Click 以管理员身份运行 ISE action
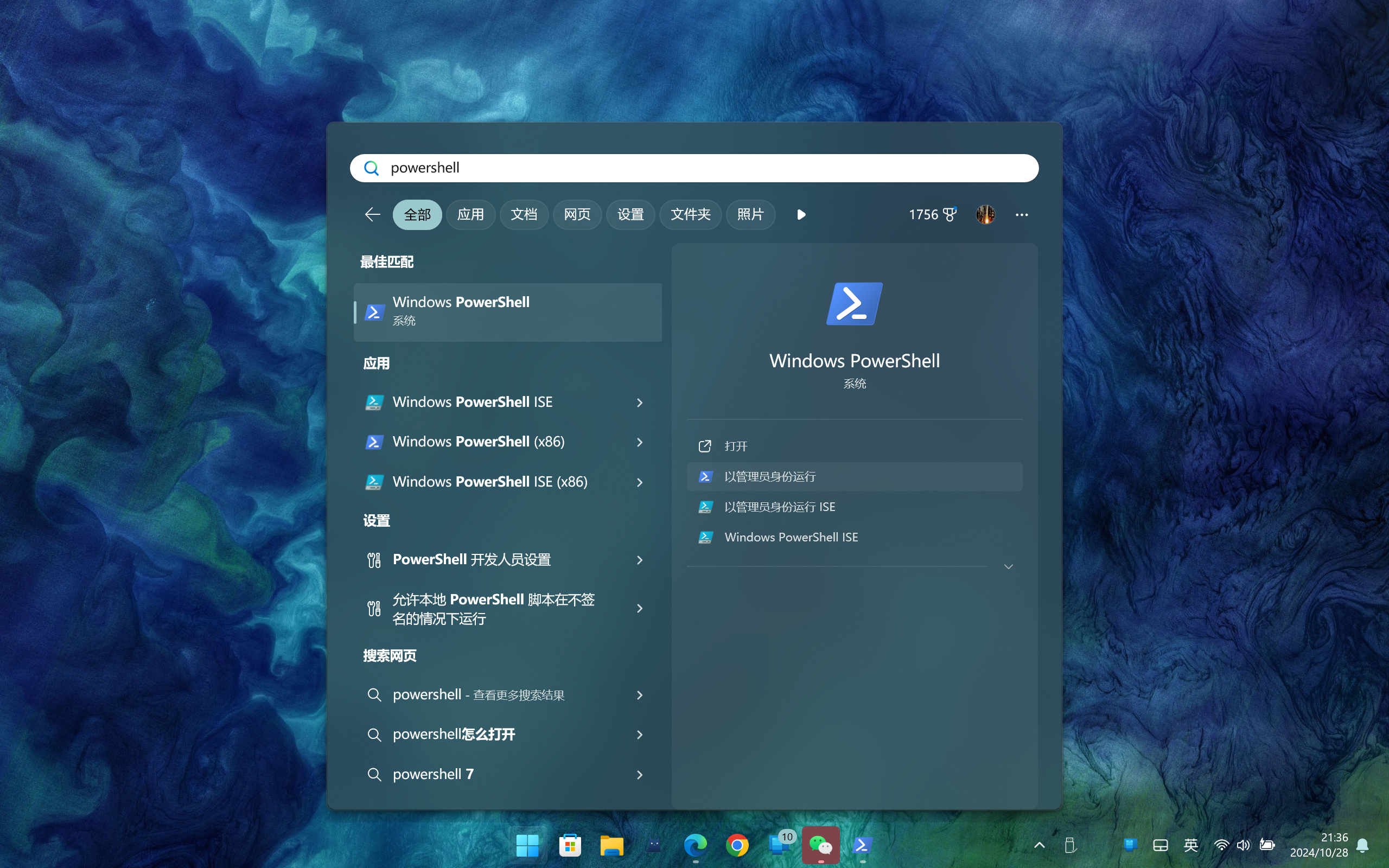1389x868 pixels. tap(854, 507)
